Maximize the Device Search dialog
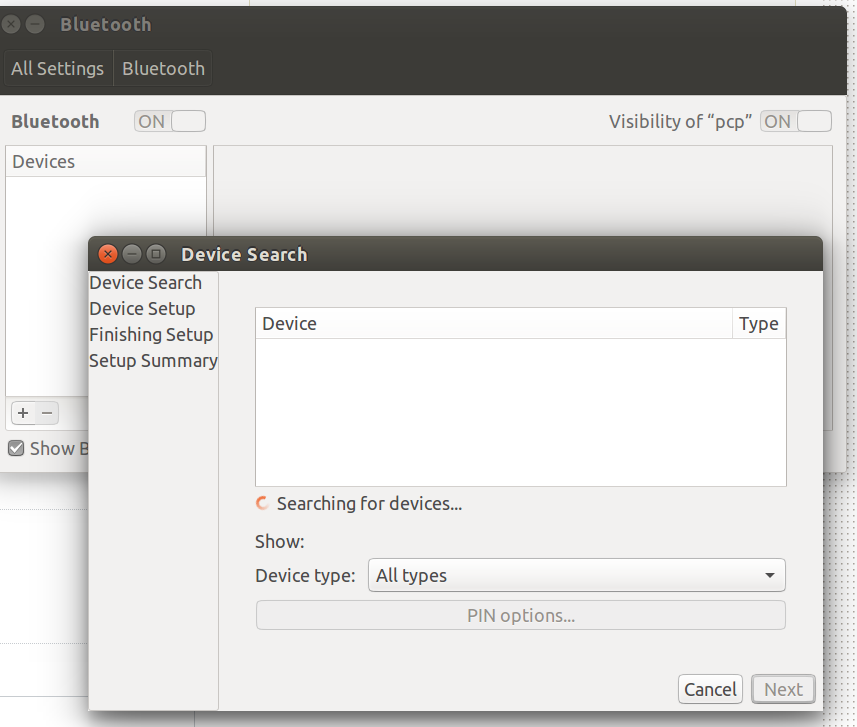857x727 pixels. 156,254
